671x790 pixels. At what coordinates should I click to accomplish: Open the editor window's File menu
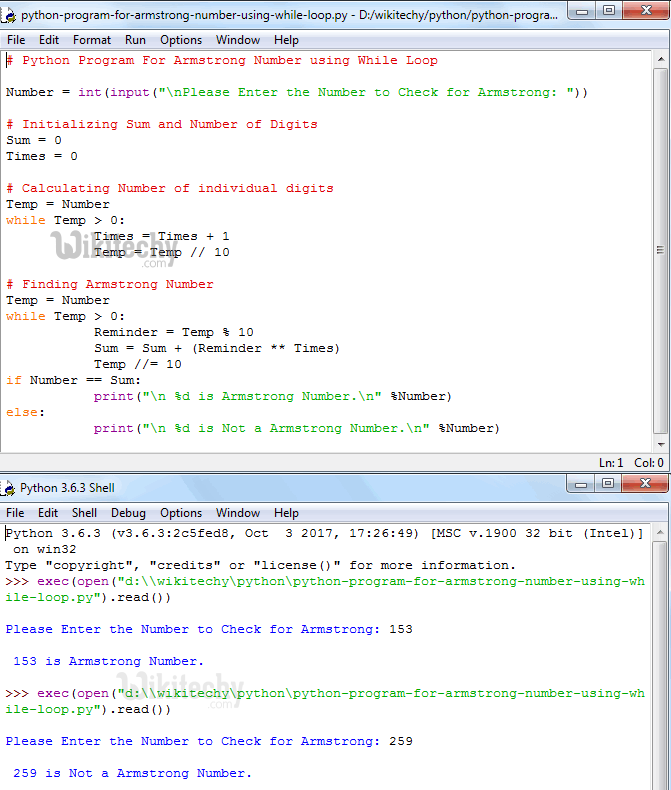click(16, 40)
